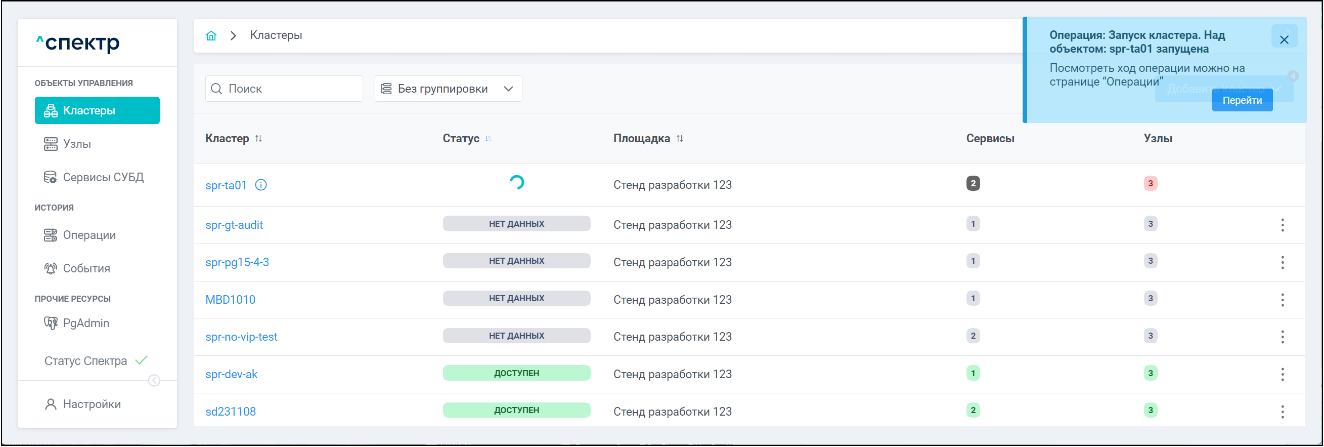Sort clusters by the Кластер column

pyautogui.click(x=258, y=138)
